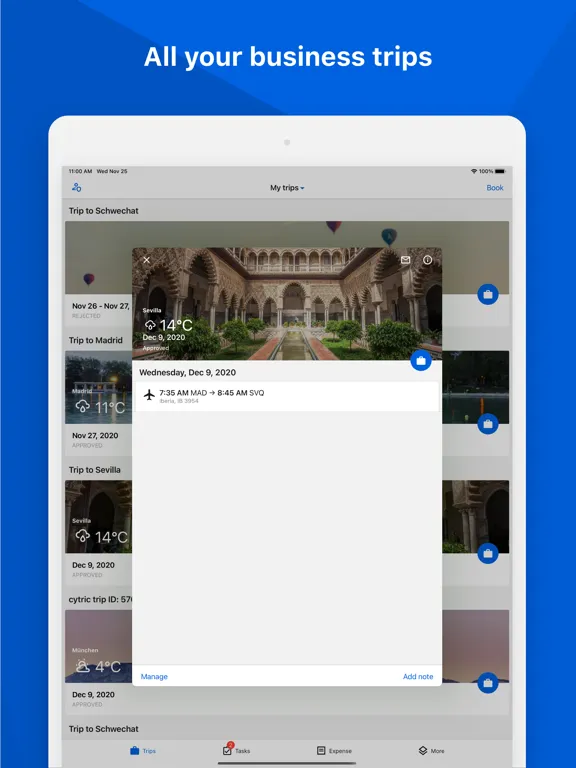
Task: Click the 'Nov 26 - Nov 27' trip date
Action: [x=101, y=306]
